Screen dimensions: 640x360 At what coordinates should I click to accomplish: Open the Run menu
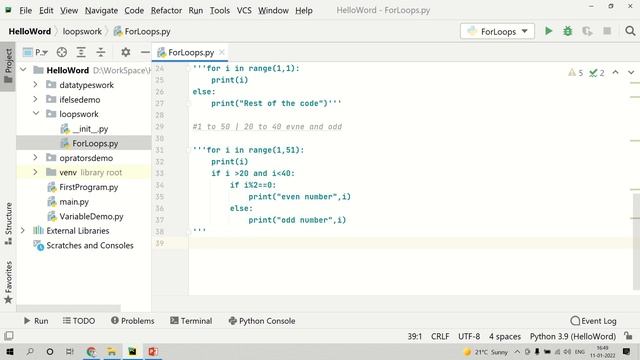pyautogui.click(x=196, y=10)
